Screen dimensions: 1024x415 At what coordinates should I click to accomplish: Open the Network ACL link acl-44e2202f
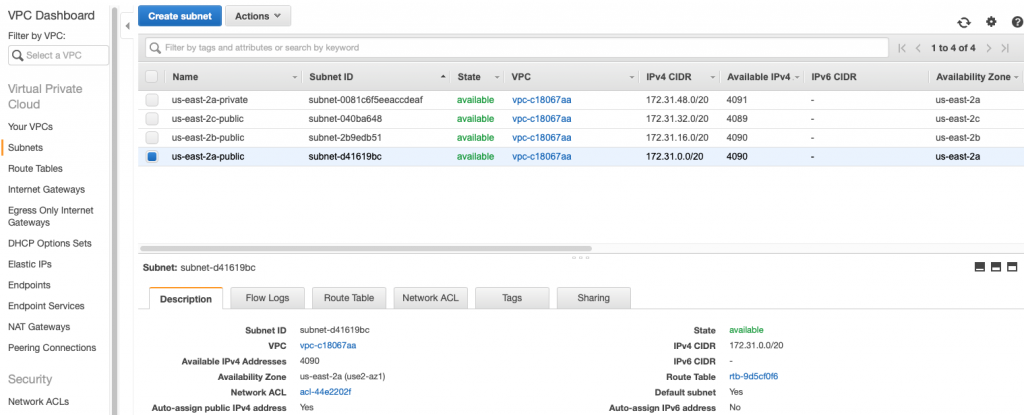(326, 392)
